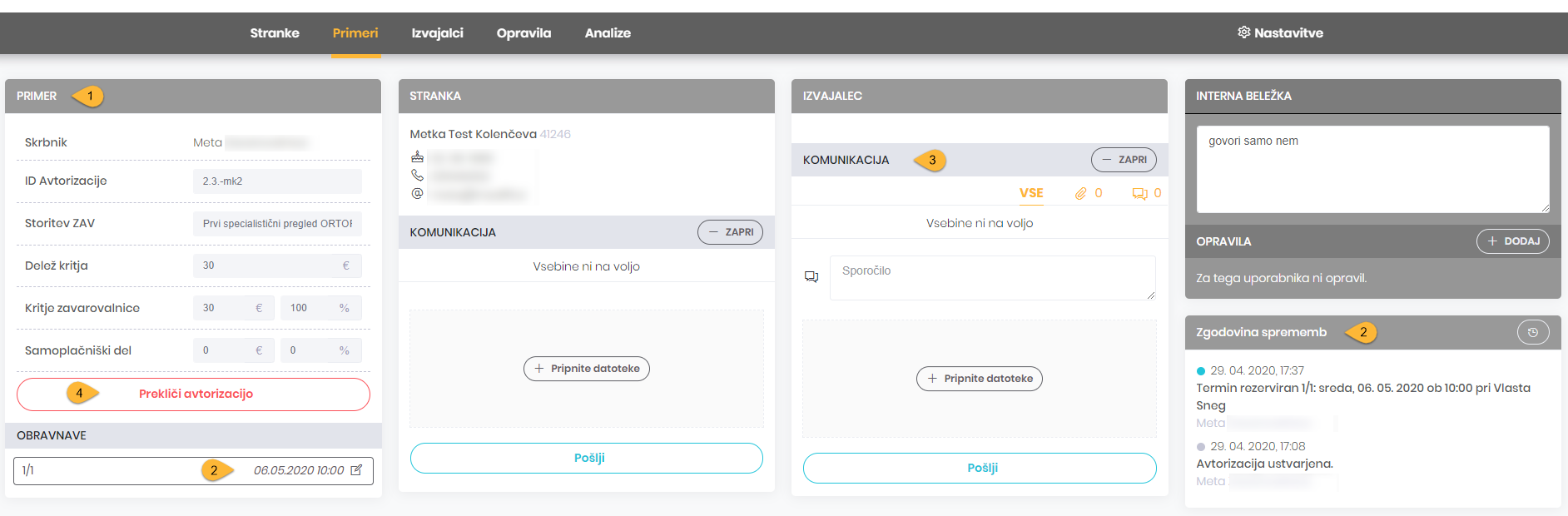
Task: Click the birthday cake icon in Stranka
Action: (417, 157)
